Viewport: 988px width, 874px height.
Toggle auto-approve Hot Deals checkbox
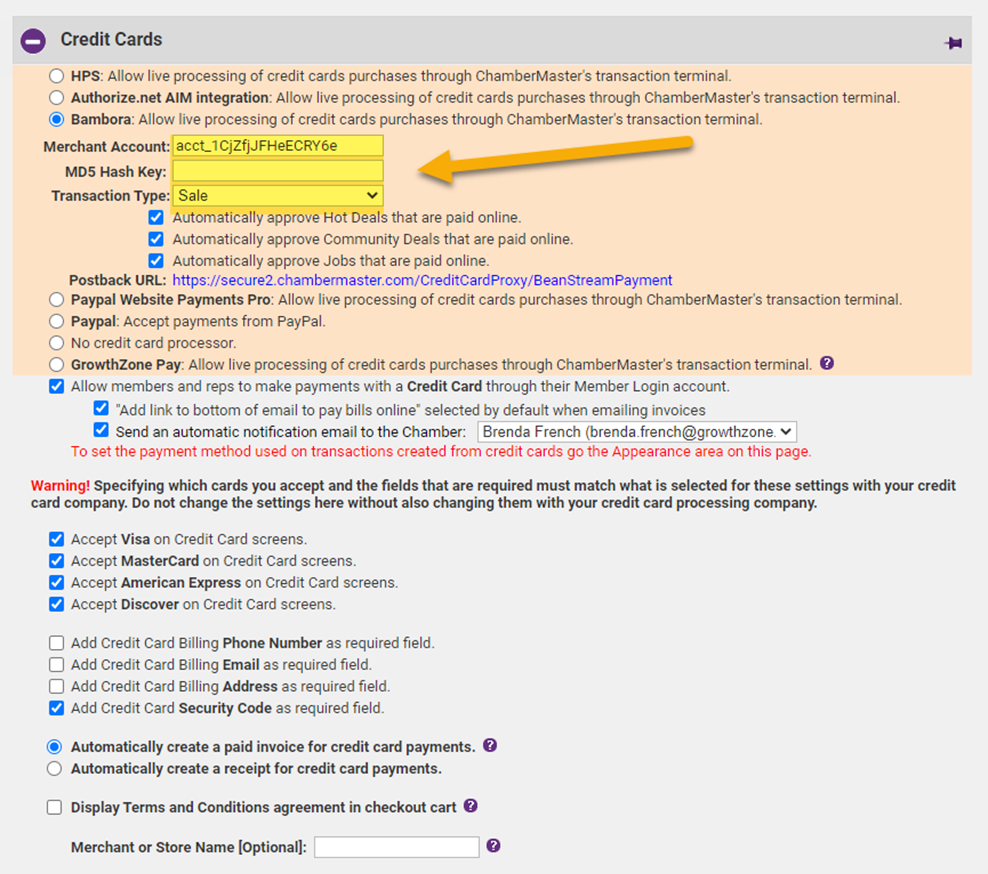coord(156,218)
